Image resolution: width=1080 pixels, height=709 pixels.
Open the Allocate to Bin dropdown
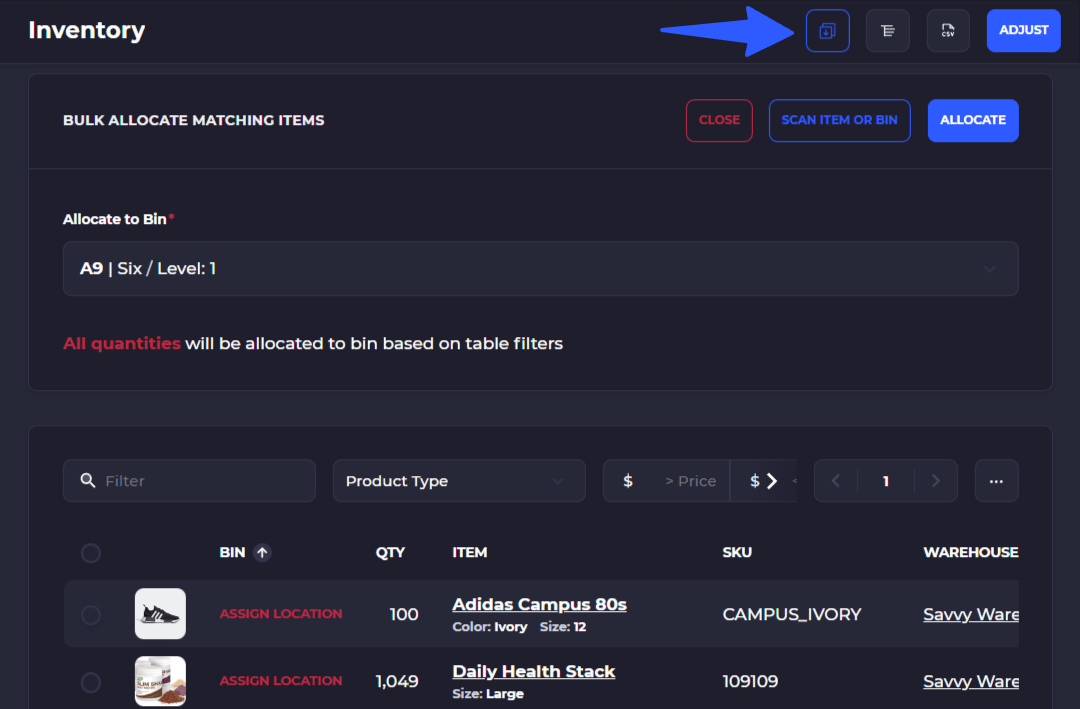click(541, 269)
